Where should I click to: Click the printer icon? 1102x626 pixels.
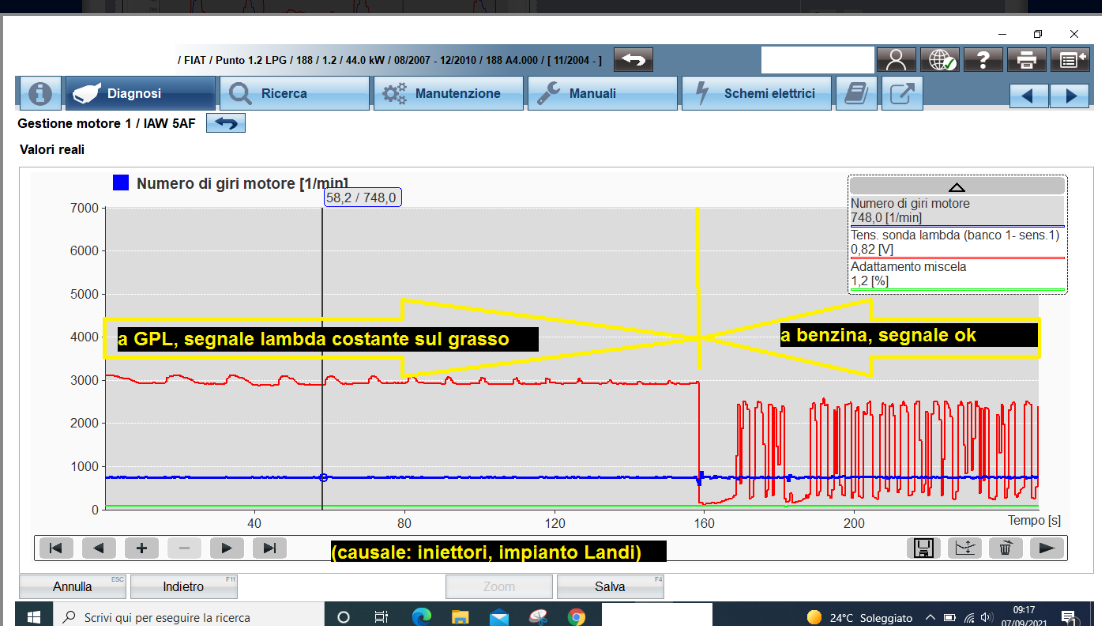tap(1026, 60)
